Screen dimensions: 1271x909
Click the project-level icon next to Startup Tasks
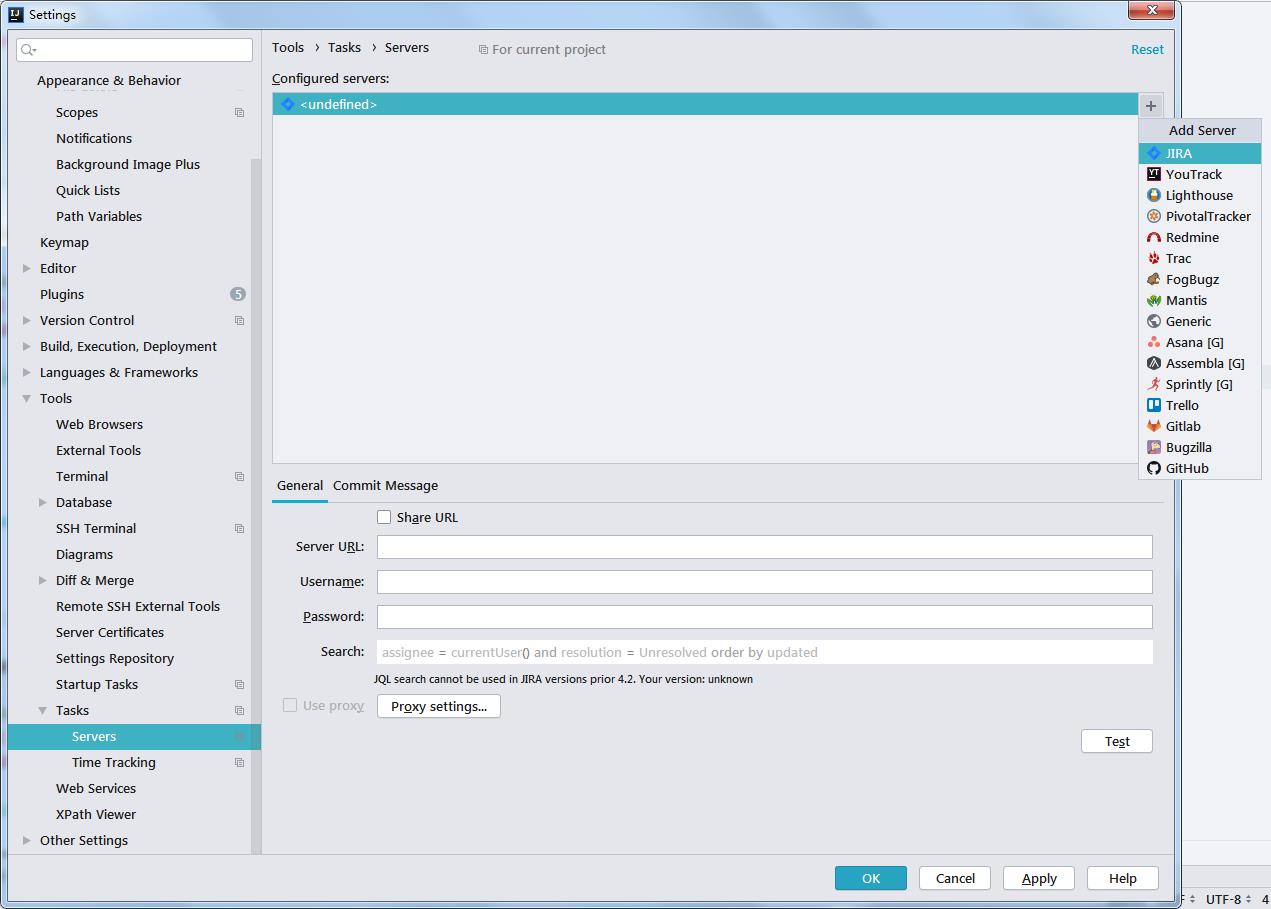pyautogui.click(x=239, y=684)
